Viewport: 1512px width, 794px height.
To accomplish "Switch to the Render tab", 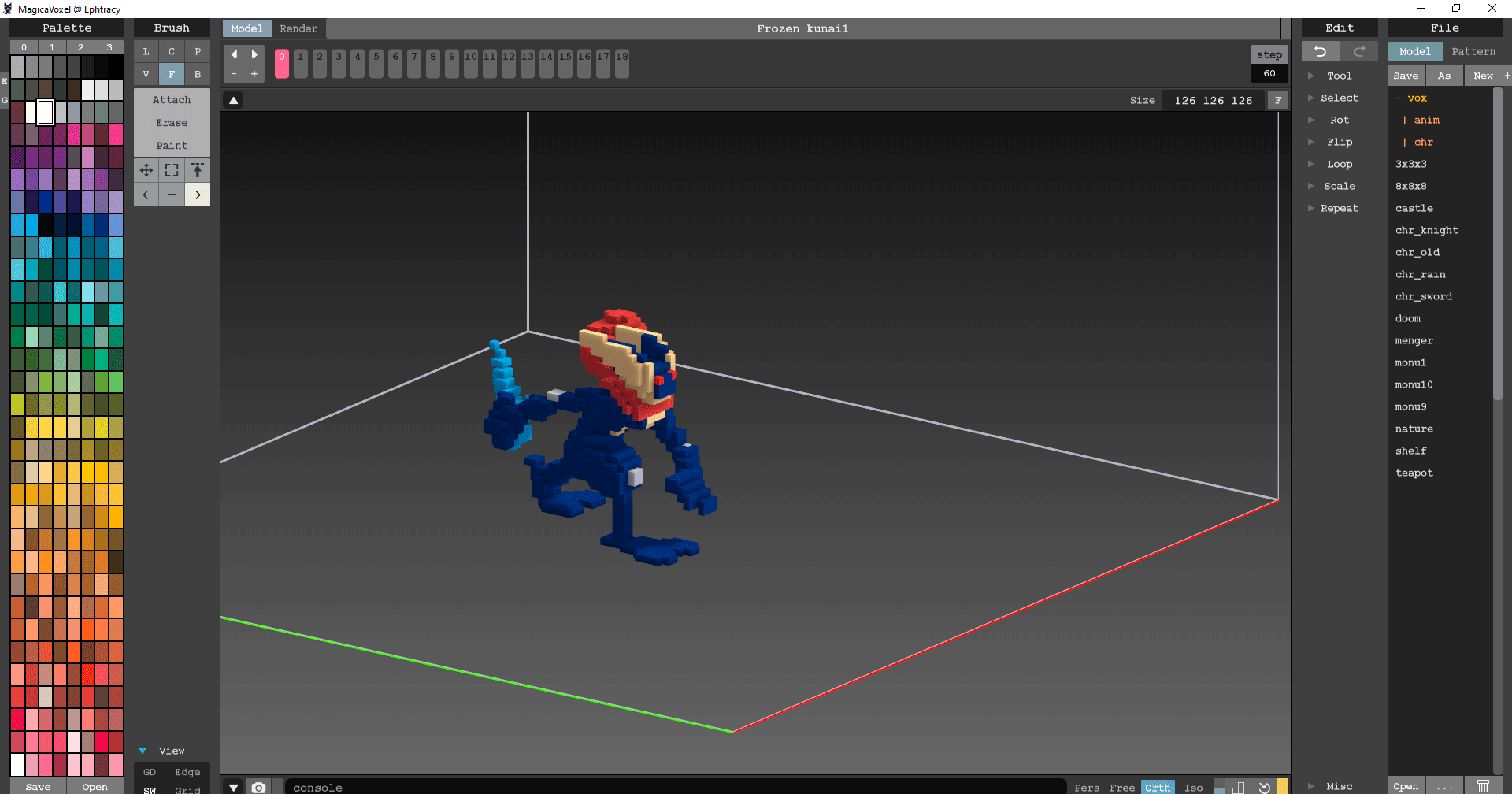I will tap(298, 28).
